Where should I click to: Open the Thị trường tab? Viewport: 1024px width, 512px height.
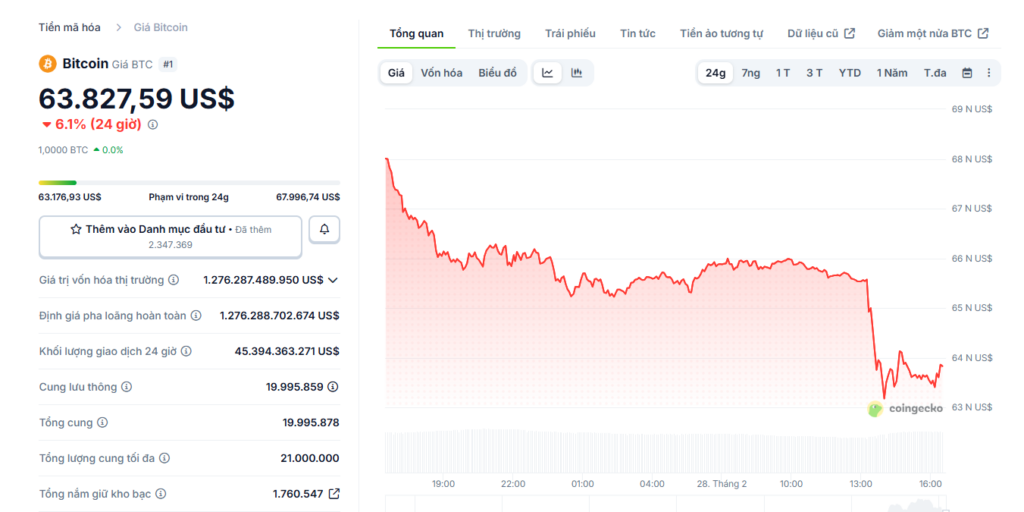494,34
